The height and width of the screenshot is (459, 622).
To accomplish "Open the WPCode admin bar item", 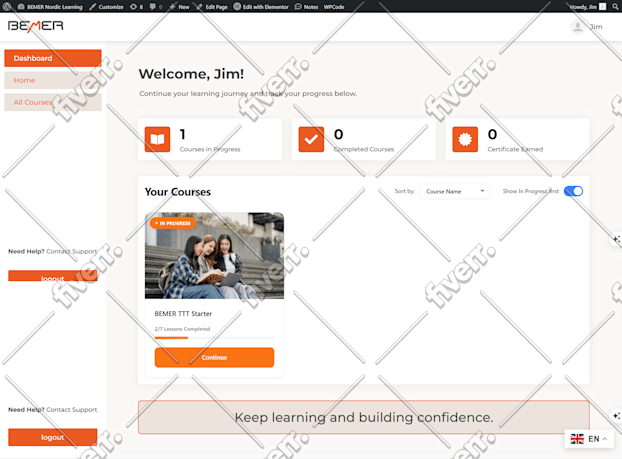I will [334, 7].
